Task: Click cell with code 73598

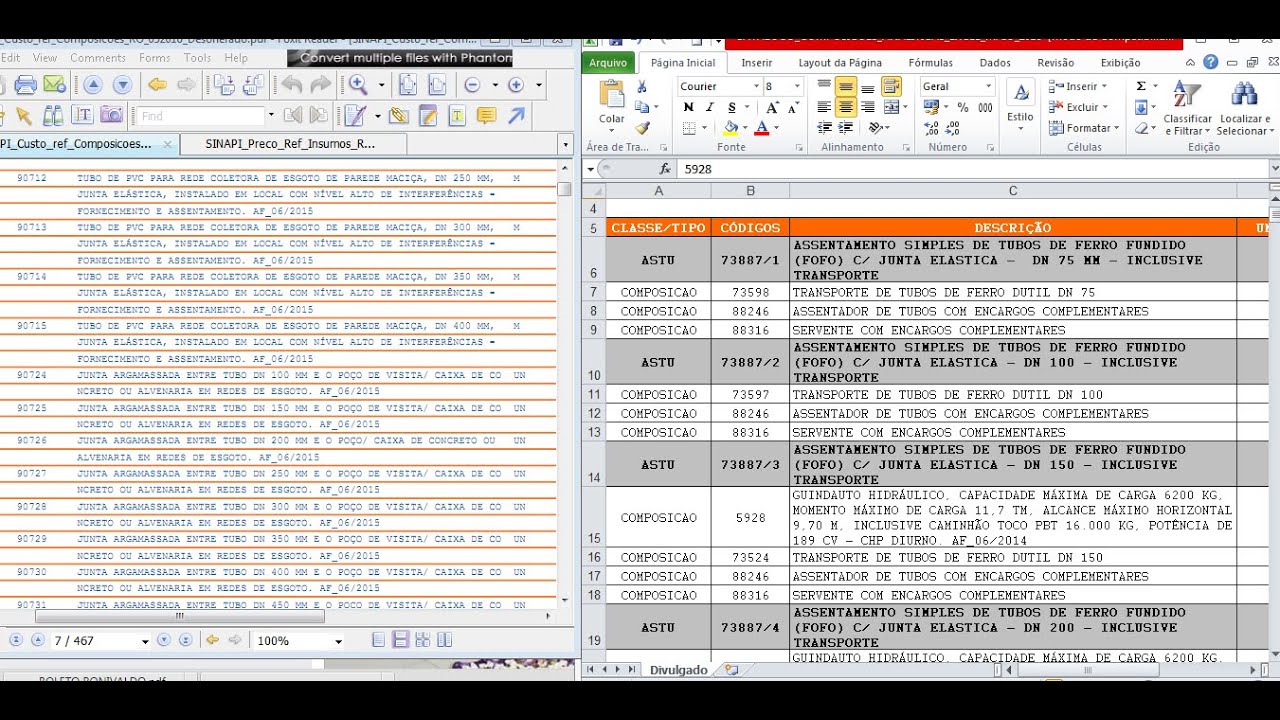Action: (750, 292)
